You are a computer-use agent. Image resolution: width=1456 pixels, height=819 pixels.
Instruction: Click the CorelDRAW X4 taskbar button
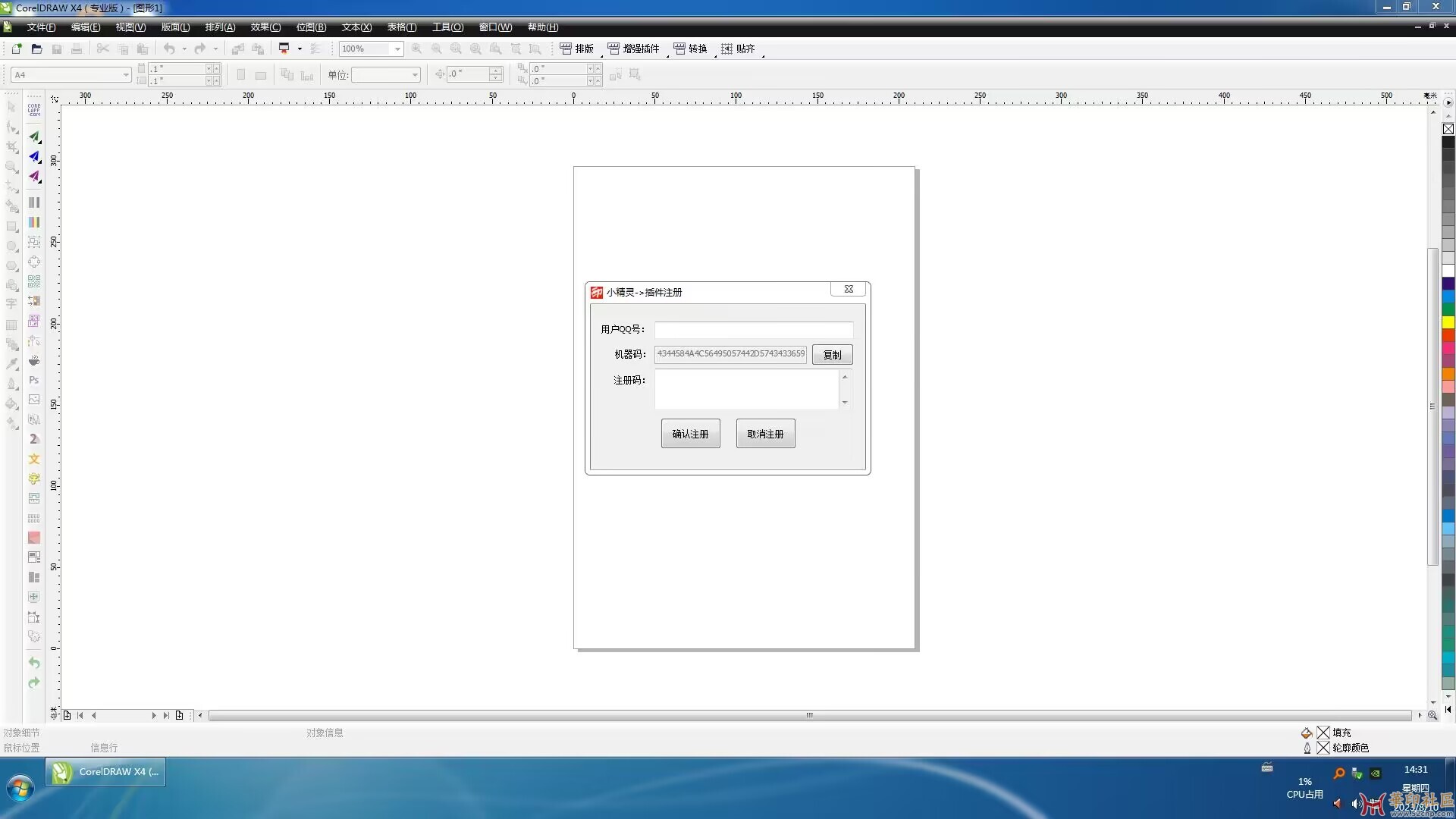[x=105, y=772]
